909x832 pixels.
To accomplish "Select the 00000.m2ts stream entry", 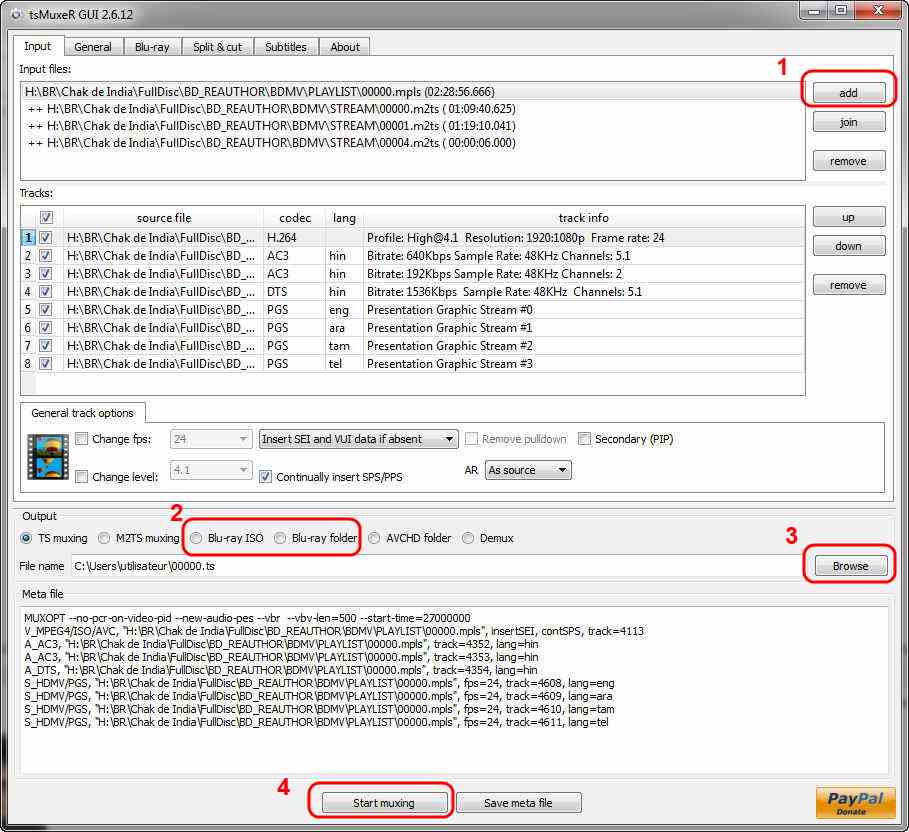I will (x=412, y=108).
